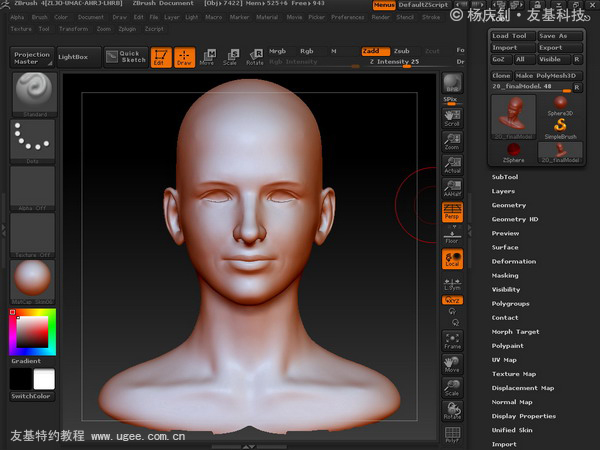Expand the Texture Map section
600x450 pixels.
(x=514, y=374)
